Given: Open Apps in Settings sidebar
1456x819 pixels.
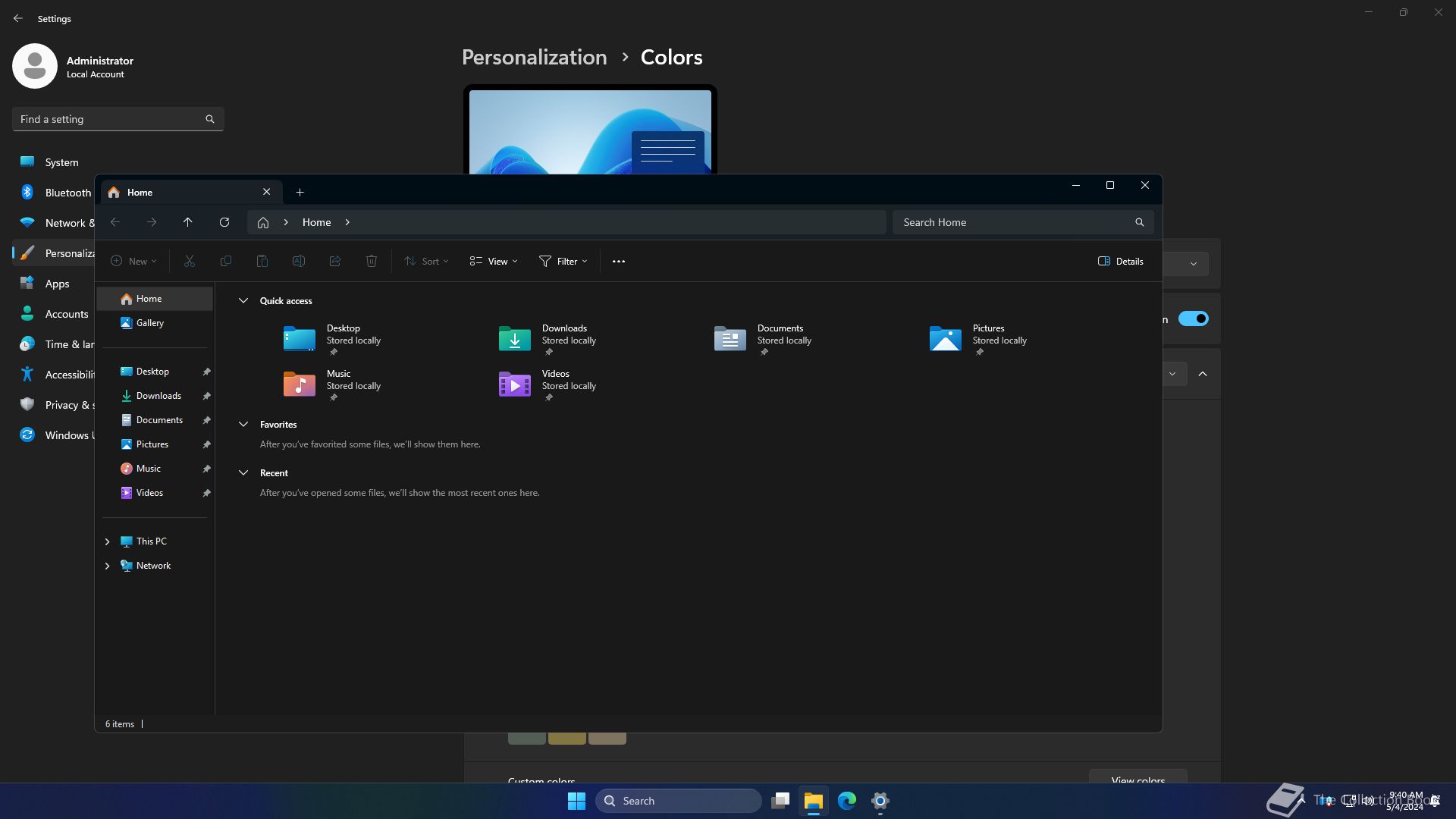Looking at the screenshot, I should [57, 284].
